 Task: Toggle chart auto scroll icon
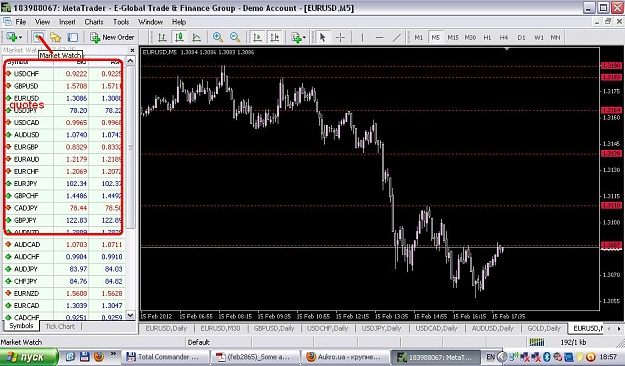tap(257, 37)
